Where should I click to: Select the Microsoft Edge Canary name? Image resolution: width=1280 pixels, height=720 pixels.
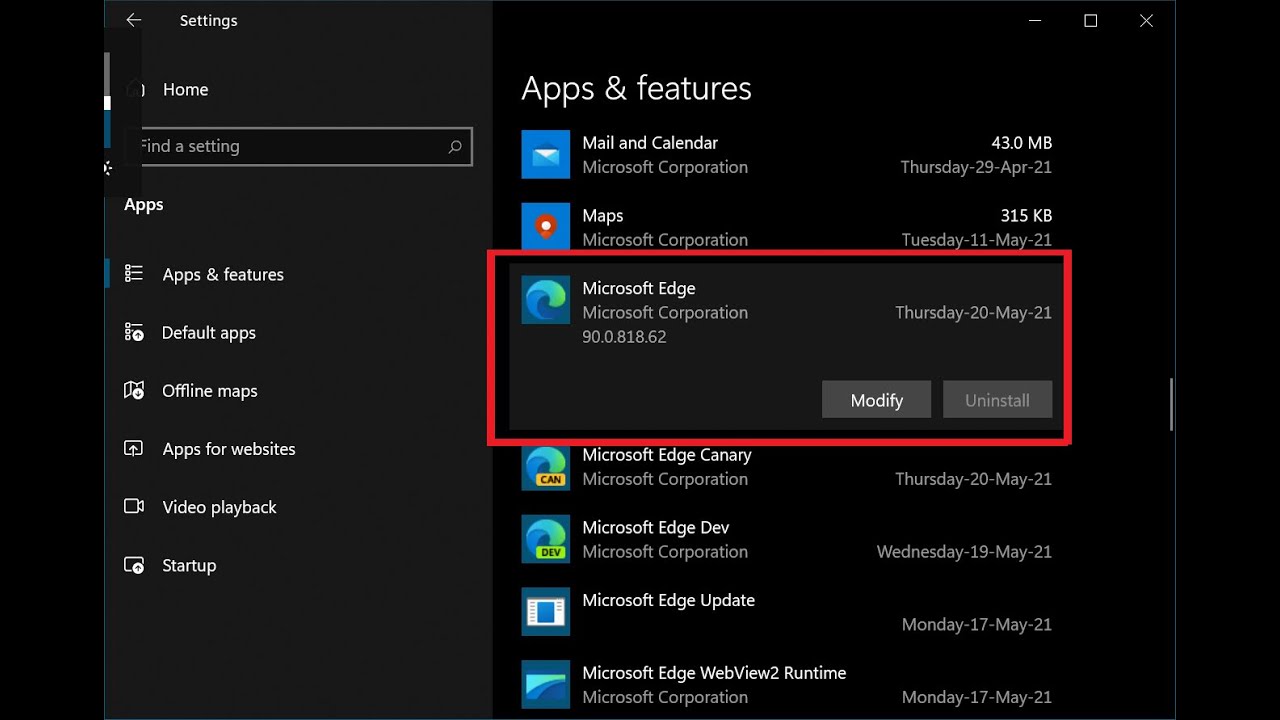(x=667, y=455)
